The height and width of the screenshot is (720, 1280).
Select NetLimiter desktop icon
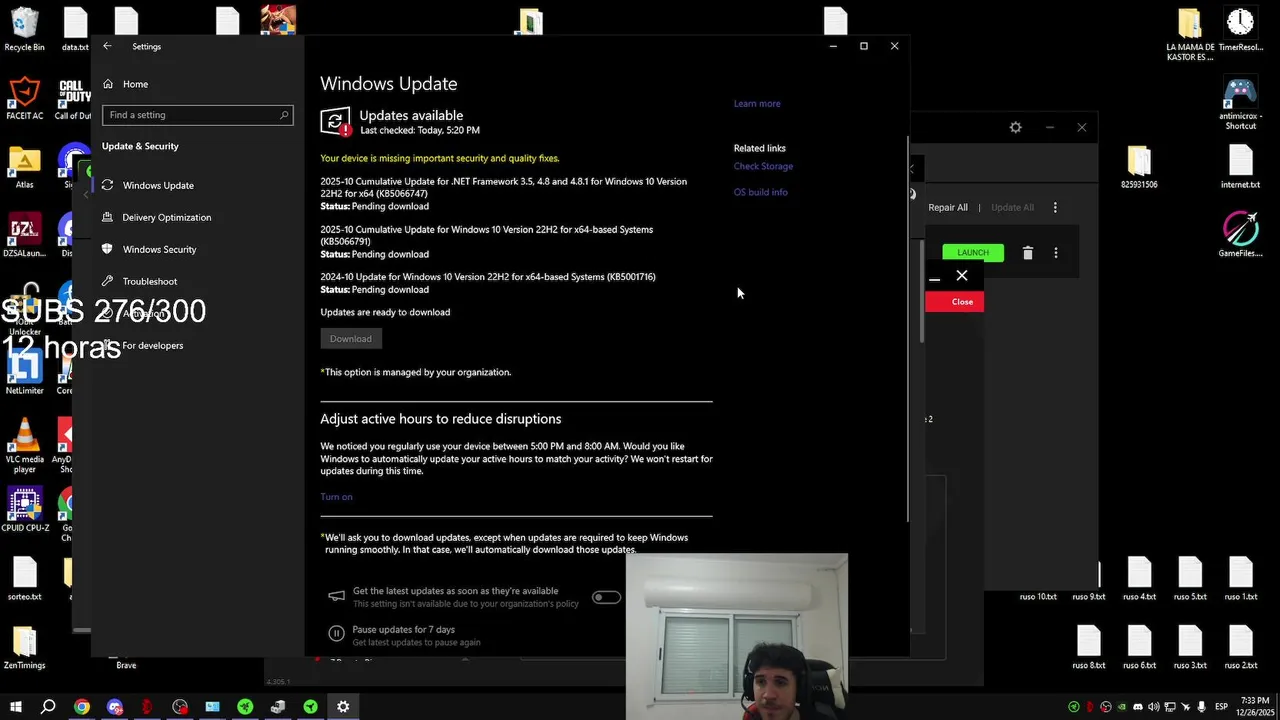coord(24,373)
